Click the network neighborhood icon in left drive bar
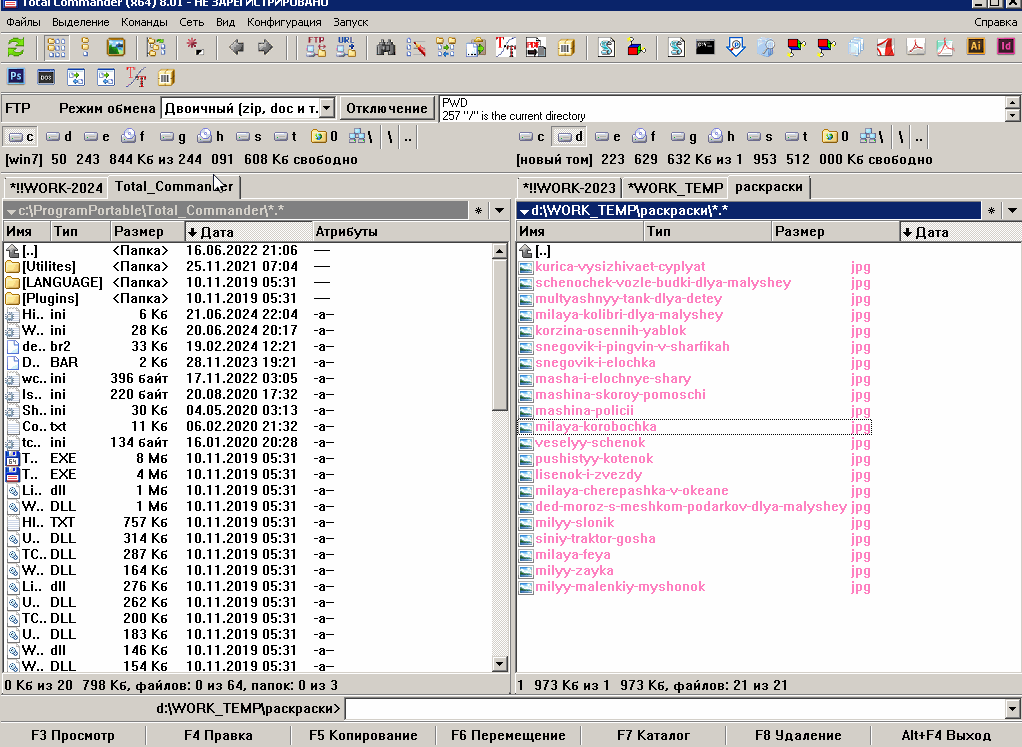Screen dimensions: 1022x747 pos(360,137)
